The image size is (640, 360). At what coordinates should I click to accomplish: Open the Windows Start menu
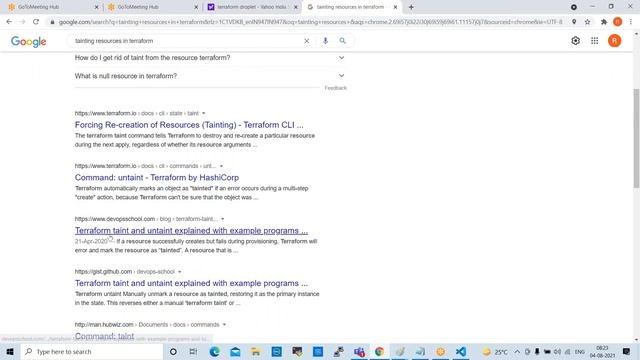coord(10,351)
